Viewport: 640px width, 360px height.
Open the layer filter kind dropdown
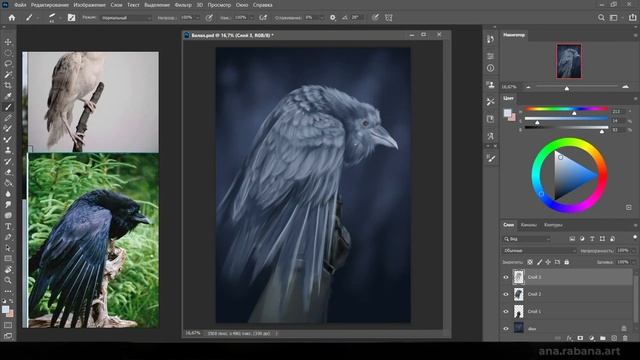coord(527,239)
